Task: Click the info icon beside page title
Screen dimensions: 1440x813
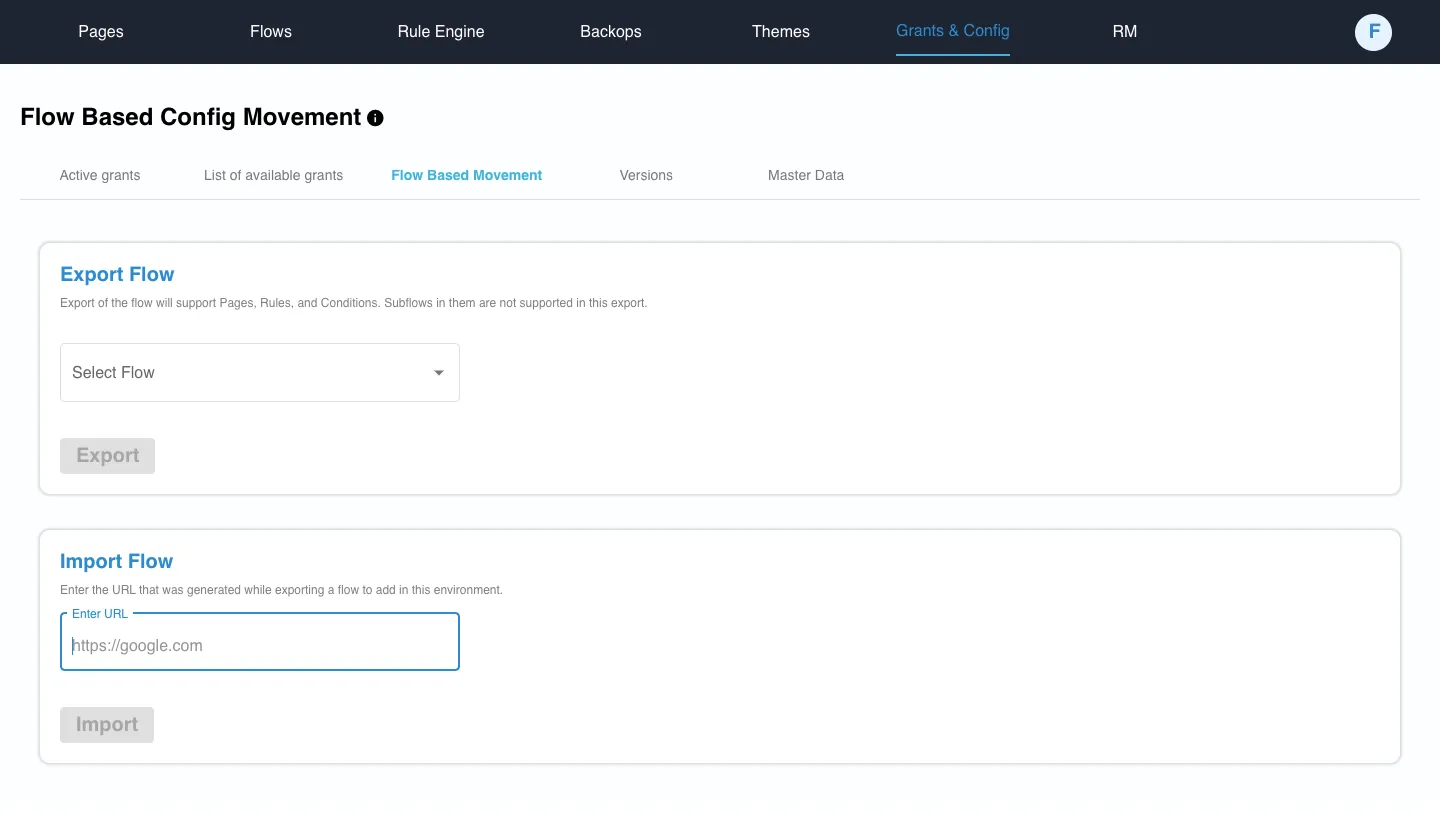Action: pos(375,118)
